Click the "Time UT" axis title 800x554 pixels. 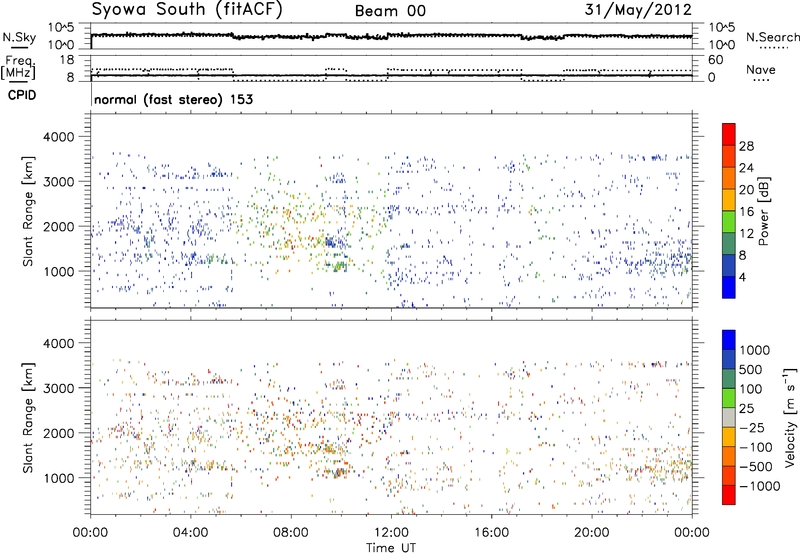(x=391, y=548)
